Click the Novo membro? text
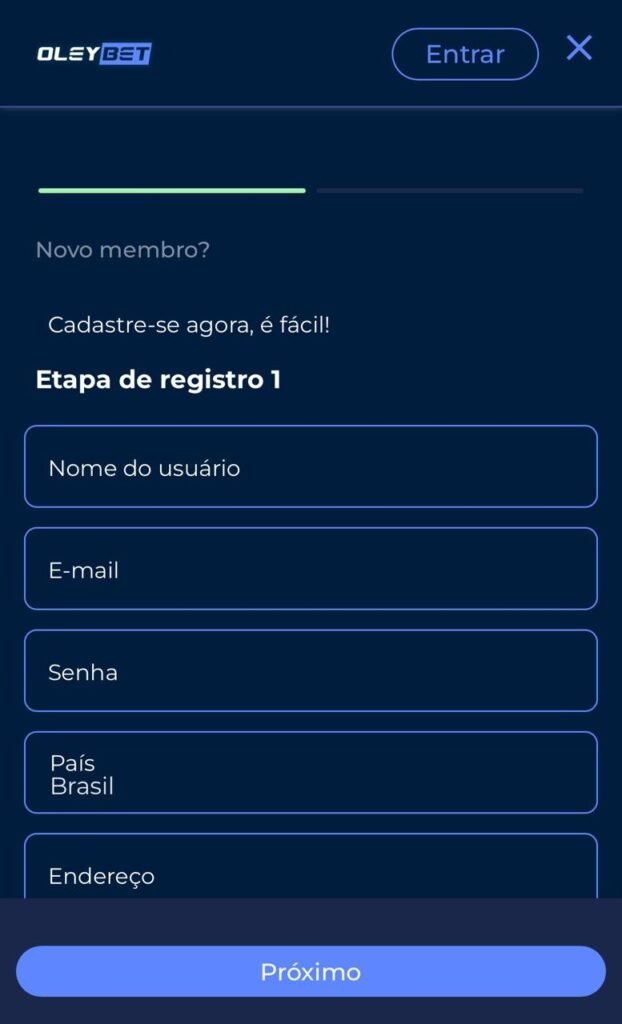The image size is (622, 1024). [123, 250]
